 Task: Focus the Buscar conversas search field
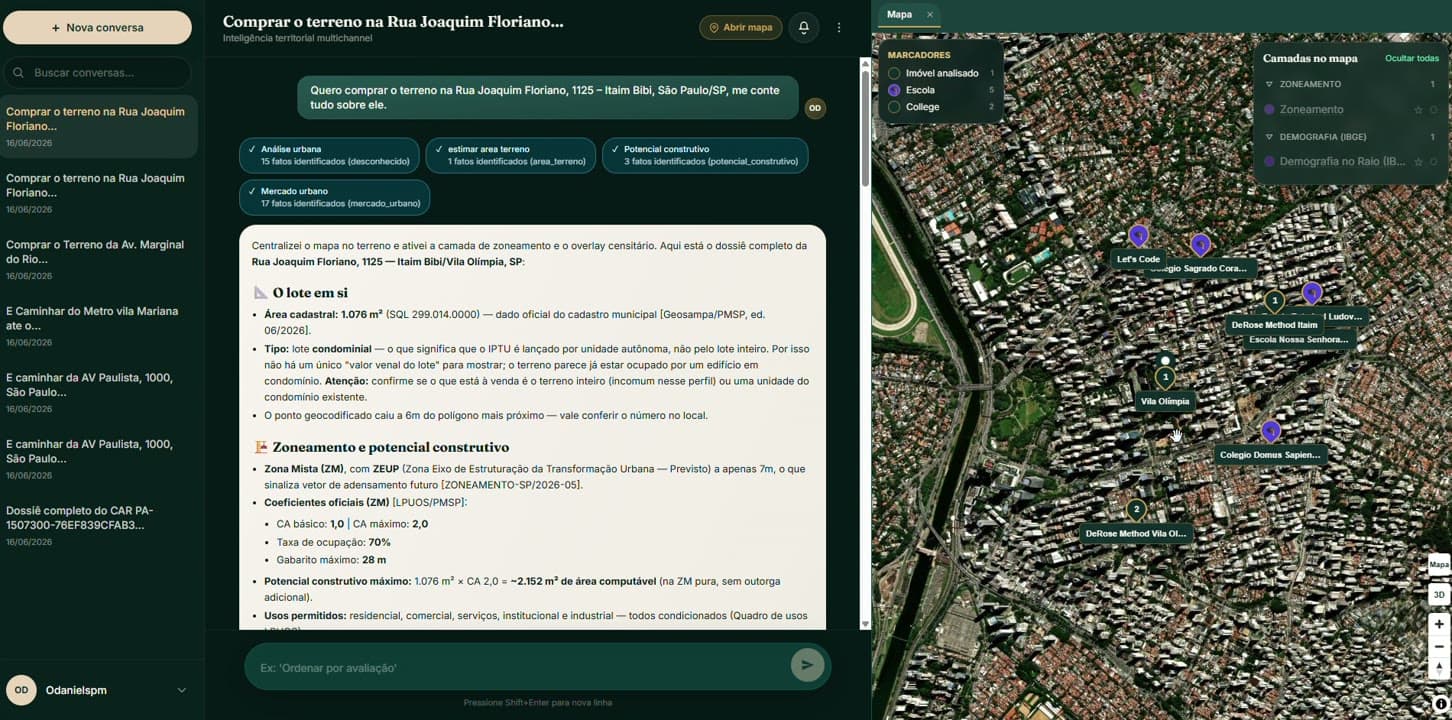(97, 73)
